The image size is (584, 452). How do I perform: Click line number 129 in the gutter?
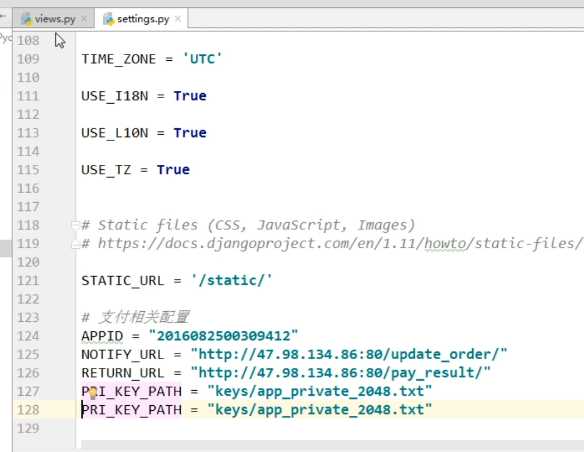tap(28, 428)
